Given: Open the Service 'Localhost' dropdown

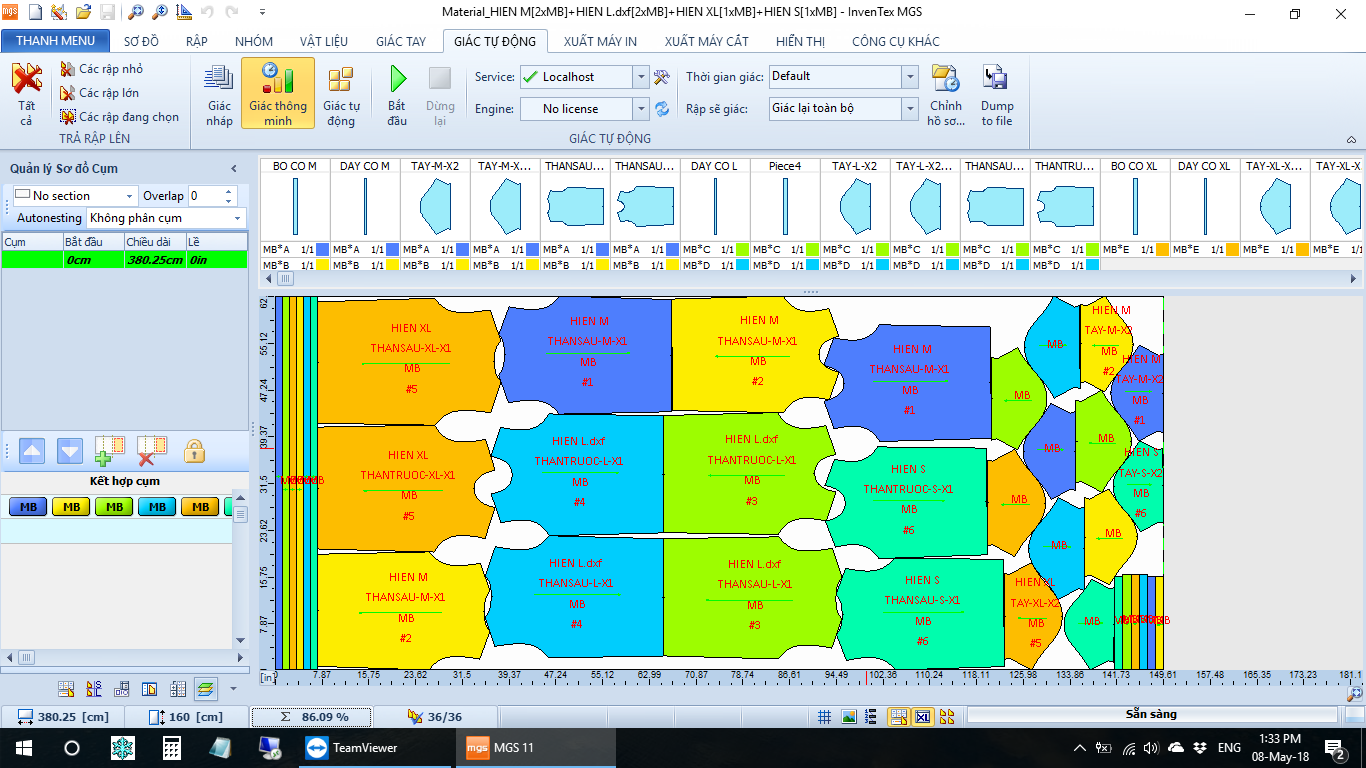Looking at the screenshot, I should pos(640,77).
